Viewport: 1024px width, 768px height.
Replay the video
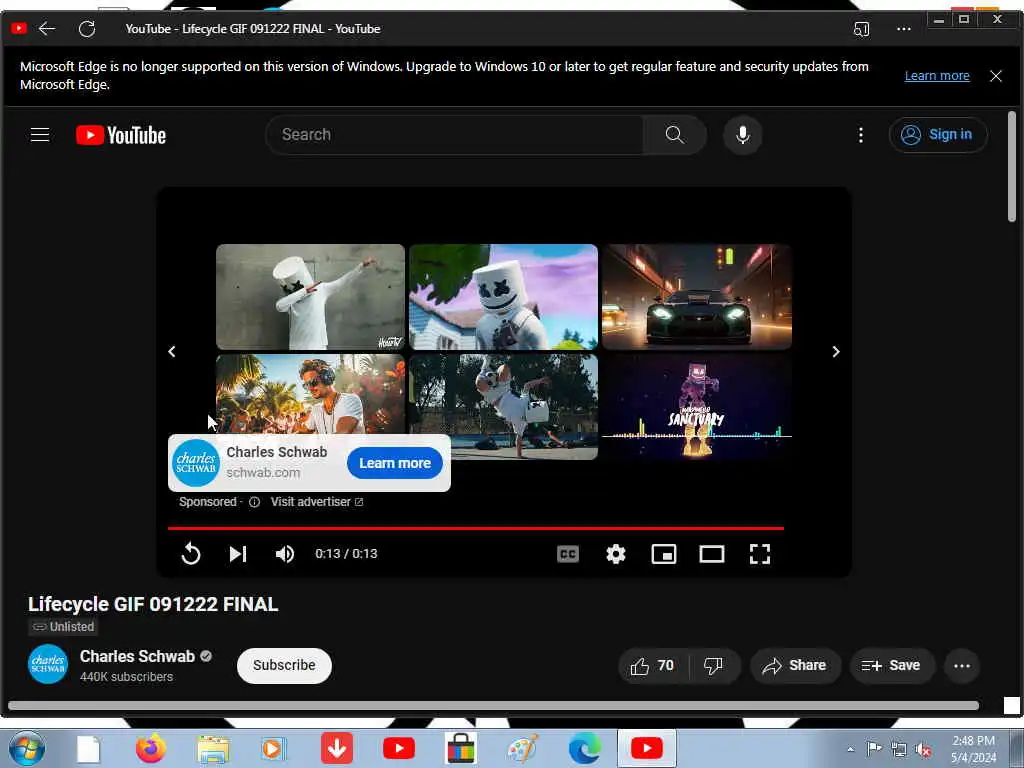[191, 554]
